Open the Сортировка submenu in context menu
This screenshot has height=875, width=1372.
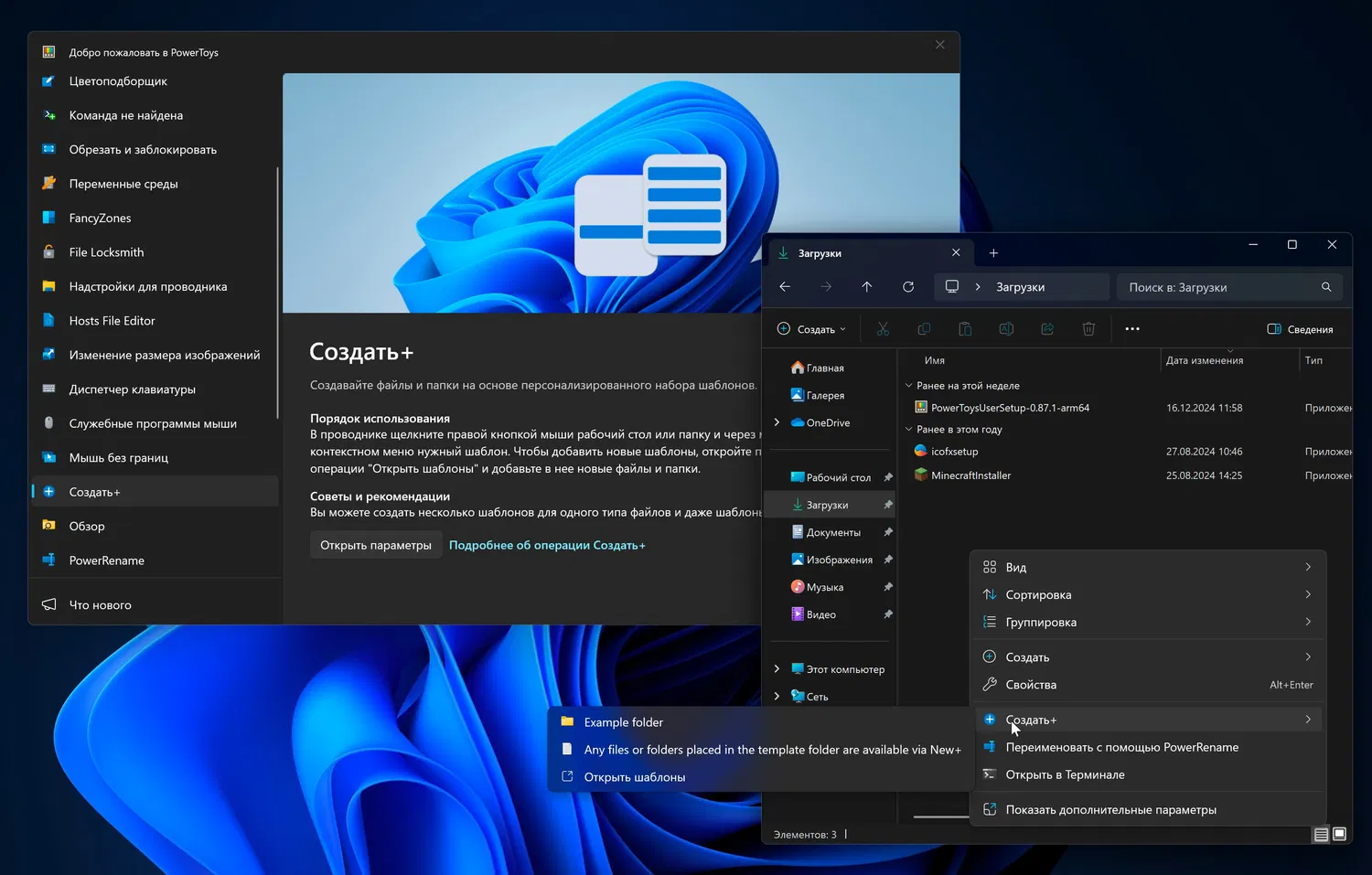point(1149,595)
